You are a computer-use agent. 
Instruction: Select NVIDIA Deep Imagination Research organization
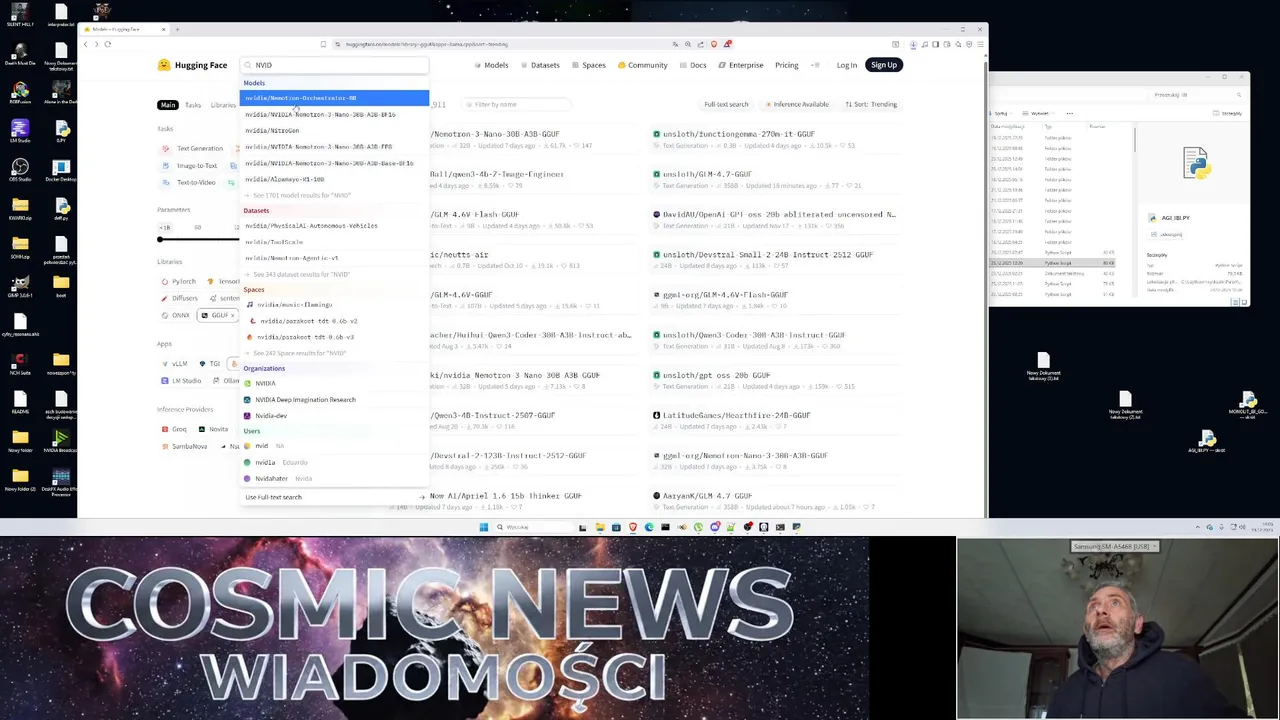coord(334,400)
